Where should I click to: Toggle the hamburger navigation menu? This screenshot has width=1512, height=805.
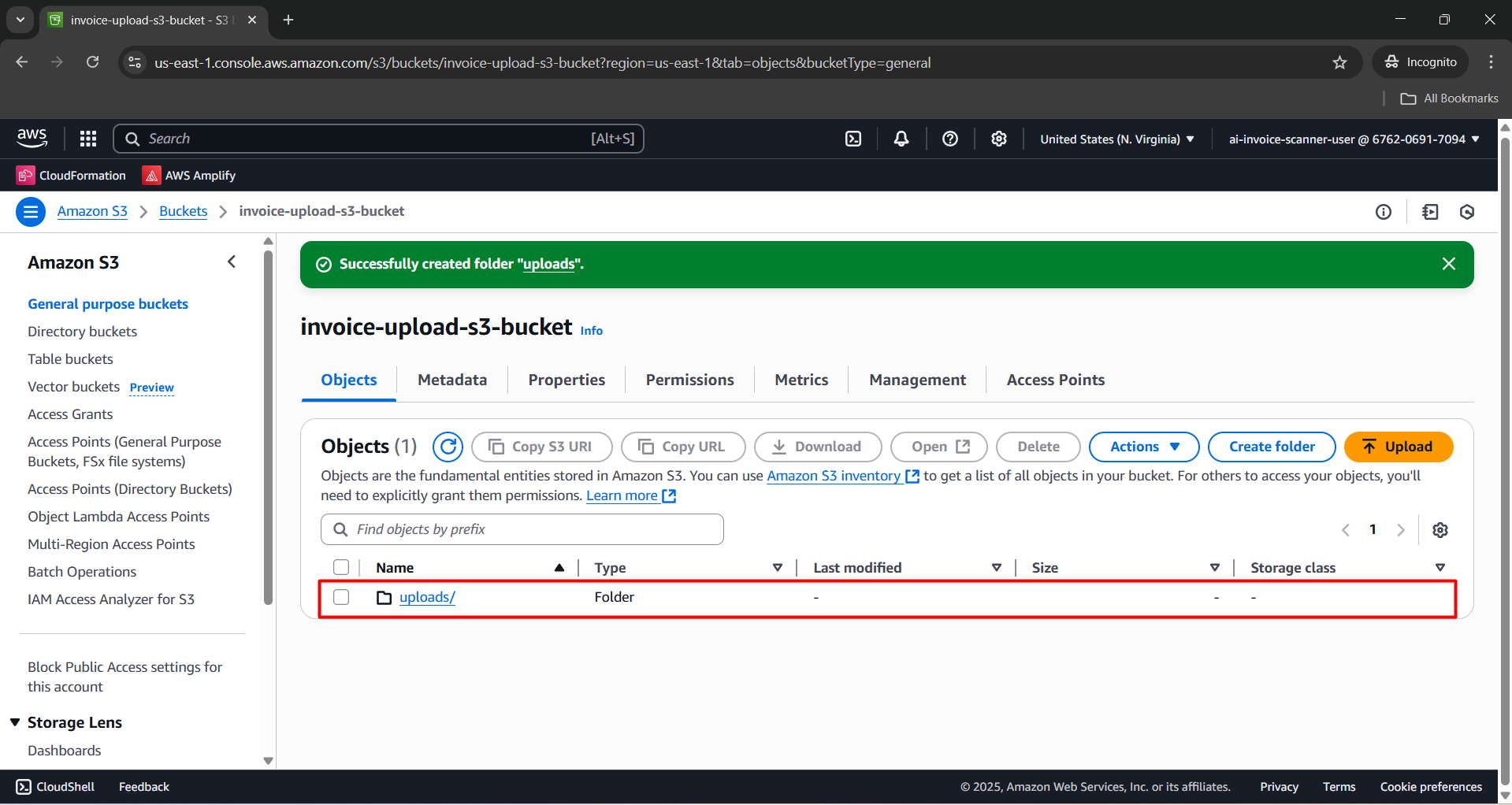[x=31, y=211]
